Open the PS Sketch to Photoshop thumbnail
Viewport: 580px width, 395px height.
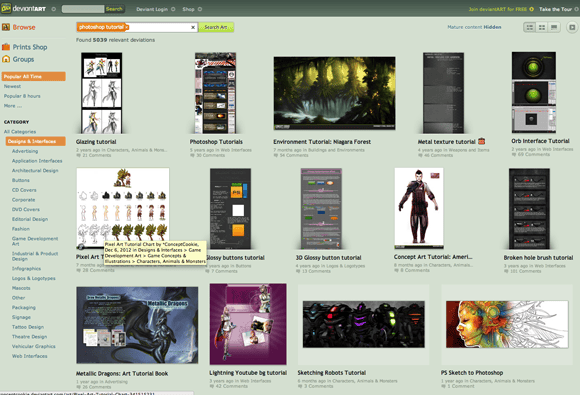point(507,324)
